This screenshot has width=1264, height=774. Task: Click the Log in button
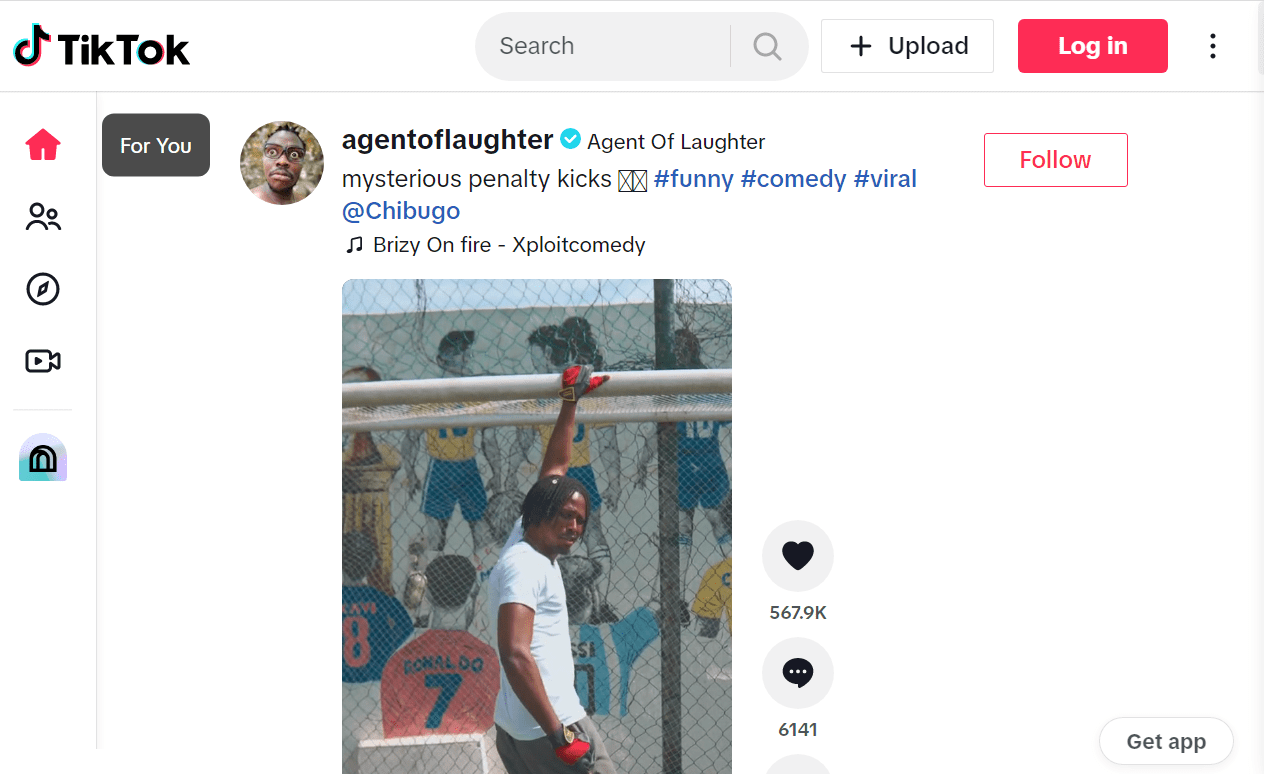click(x=1092, y=46)
